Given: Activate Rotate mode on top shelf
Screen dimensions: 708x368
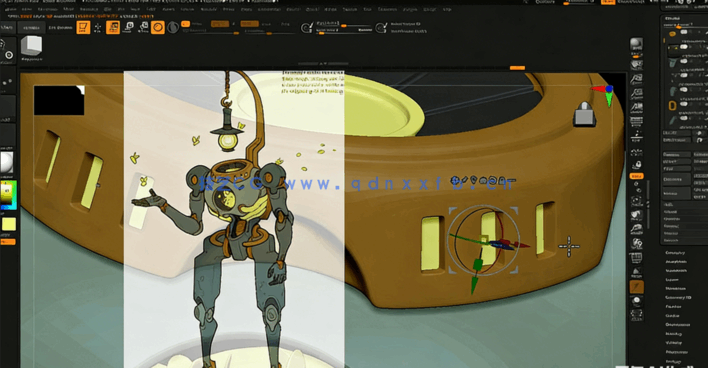Looking at the screenshot, I should pos(144,28).
